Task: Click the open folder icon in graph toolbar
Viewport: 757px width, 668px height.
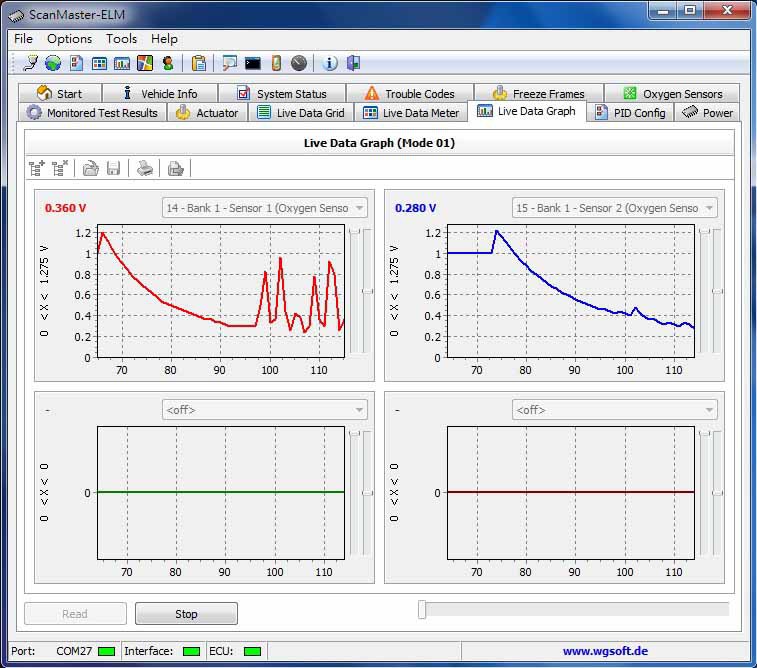Action: 90,168
